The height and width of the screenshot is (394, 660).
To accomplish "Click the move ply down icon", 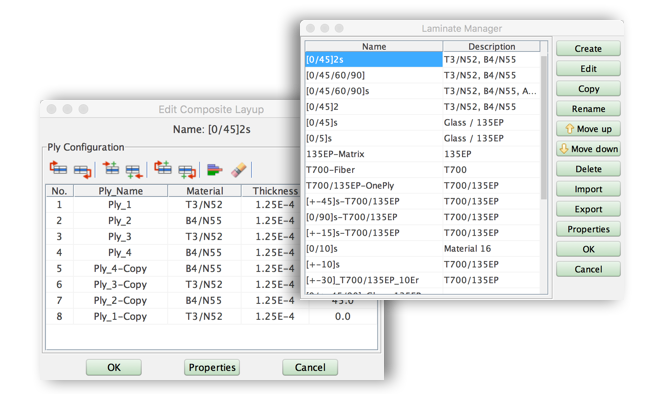I will [x=82, y=170].
